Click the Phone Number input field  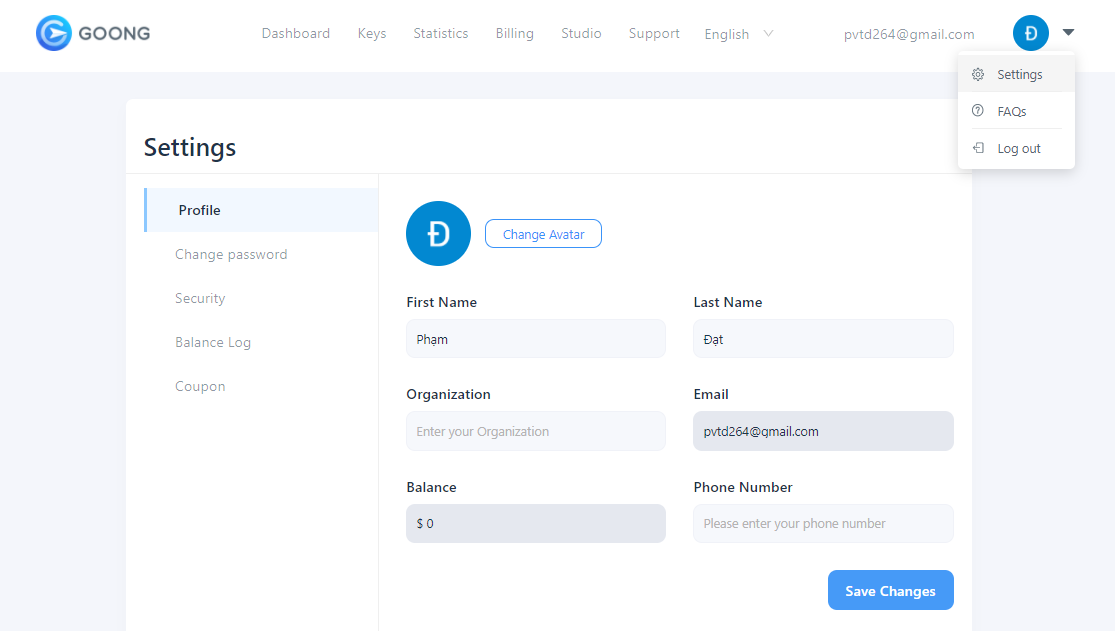click(x=823, y=523)
